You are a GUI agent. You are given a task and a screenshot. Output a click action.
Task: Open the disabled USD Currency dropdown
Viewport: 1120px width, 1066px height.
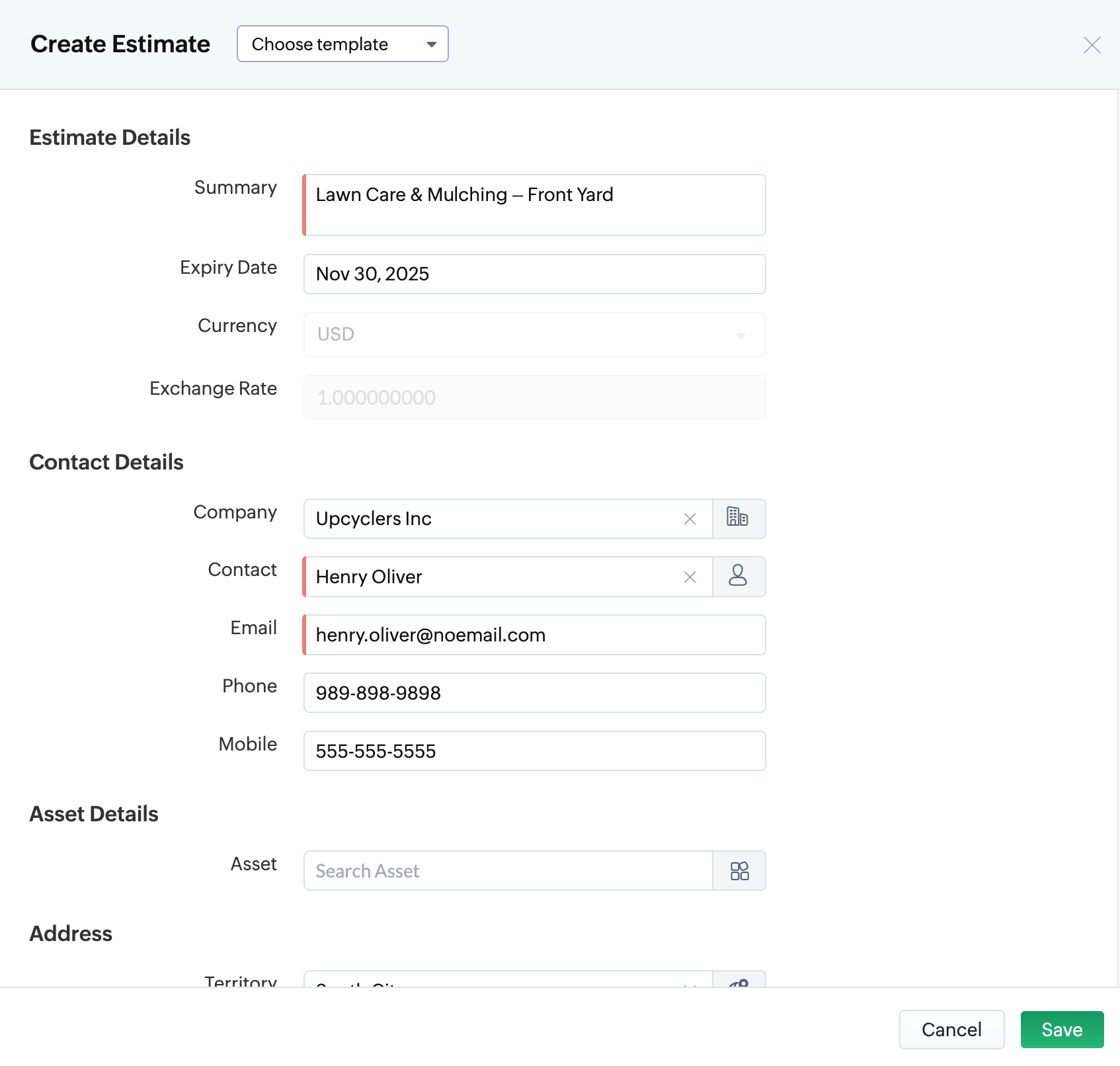534,335
